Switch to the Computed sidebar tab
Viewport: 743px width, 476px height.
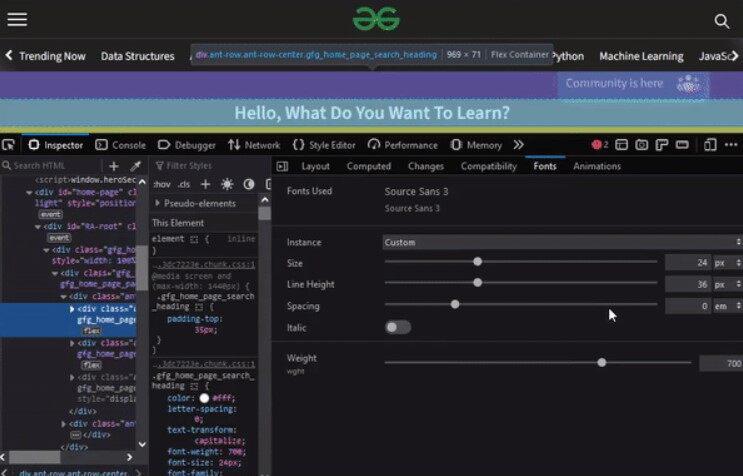tap(369, 166)
